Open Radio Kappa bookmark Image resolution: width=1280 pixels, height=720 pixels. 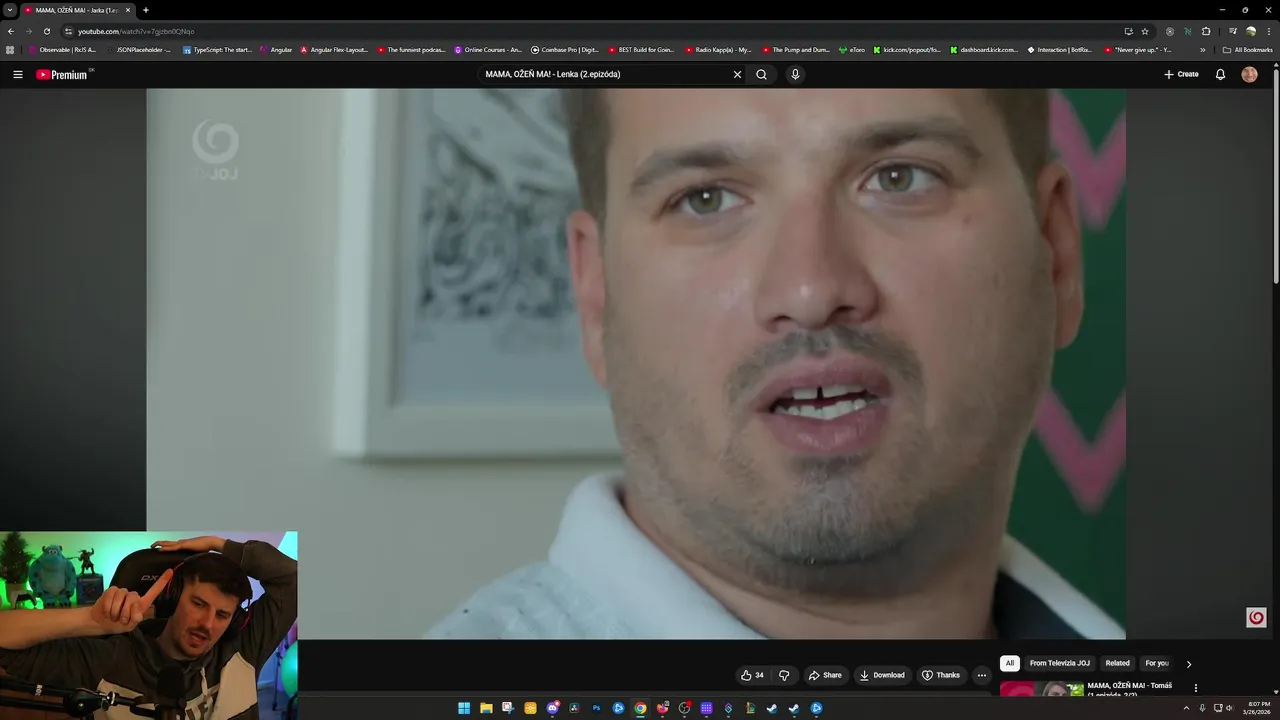[x=719, y=49]
